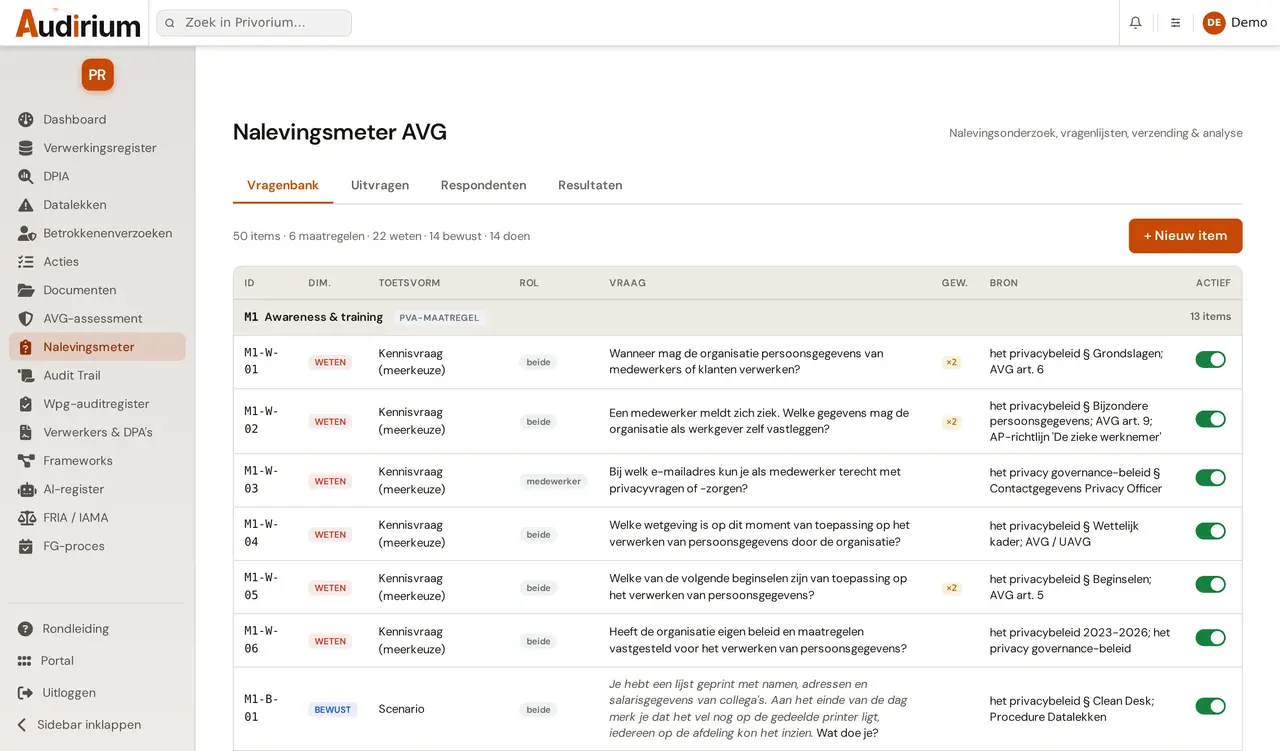Click the AI-register robot icon

click(x=26, y=490)
